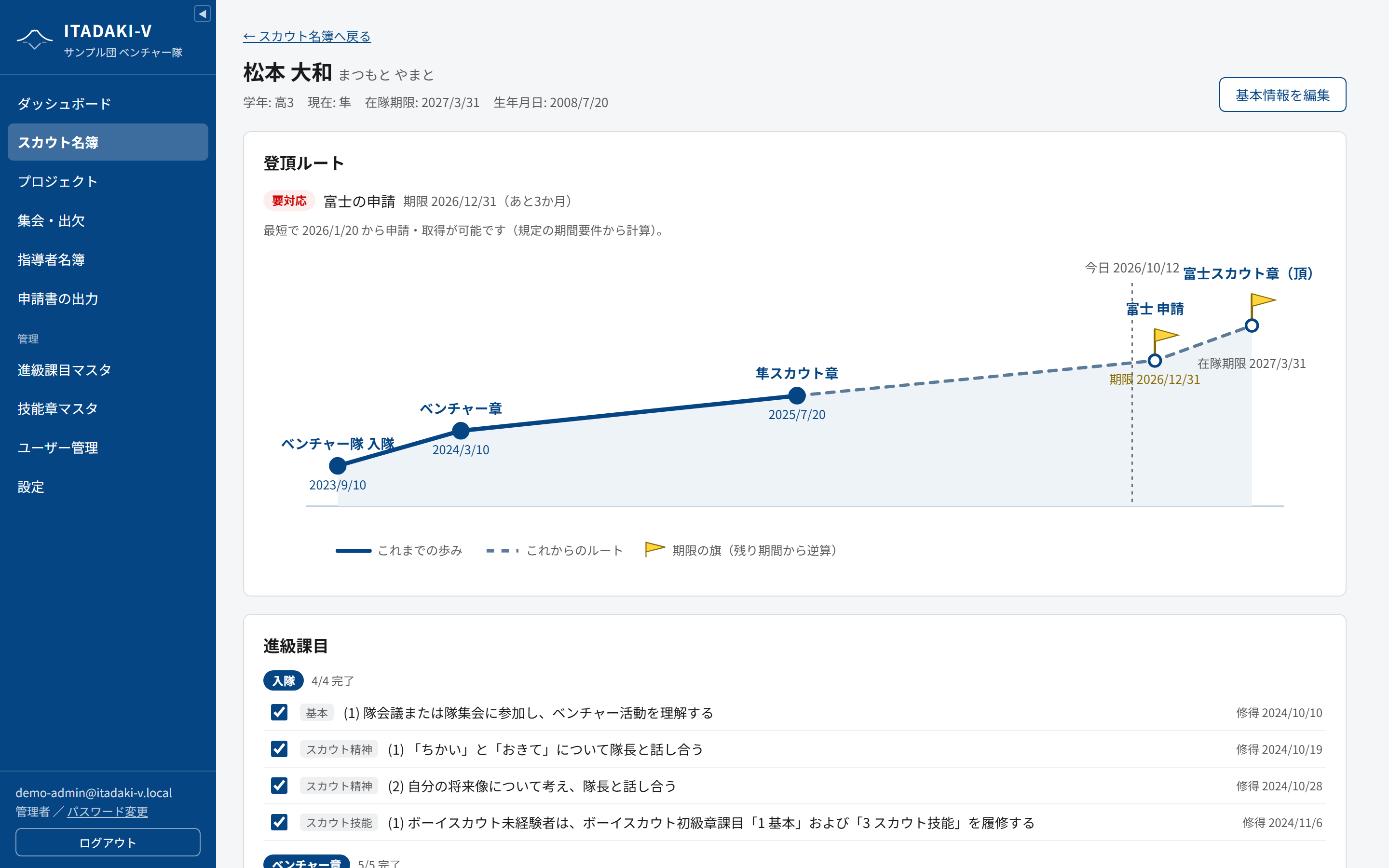Click the ベンチャー隊 入隊 timeline point
This screenshot has width=1389, height=868.
click(338, 465)
